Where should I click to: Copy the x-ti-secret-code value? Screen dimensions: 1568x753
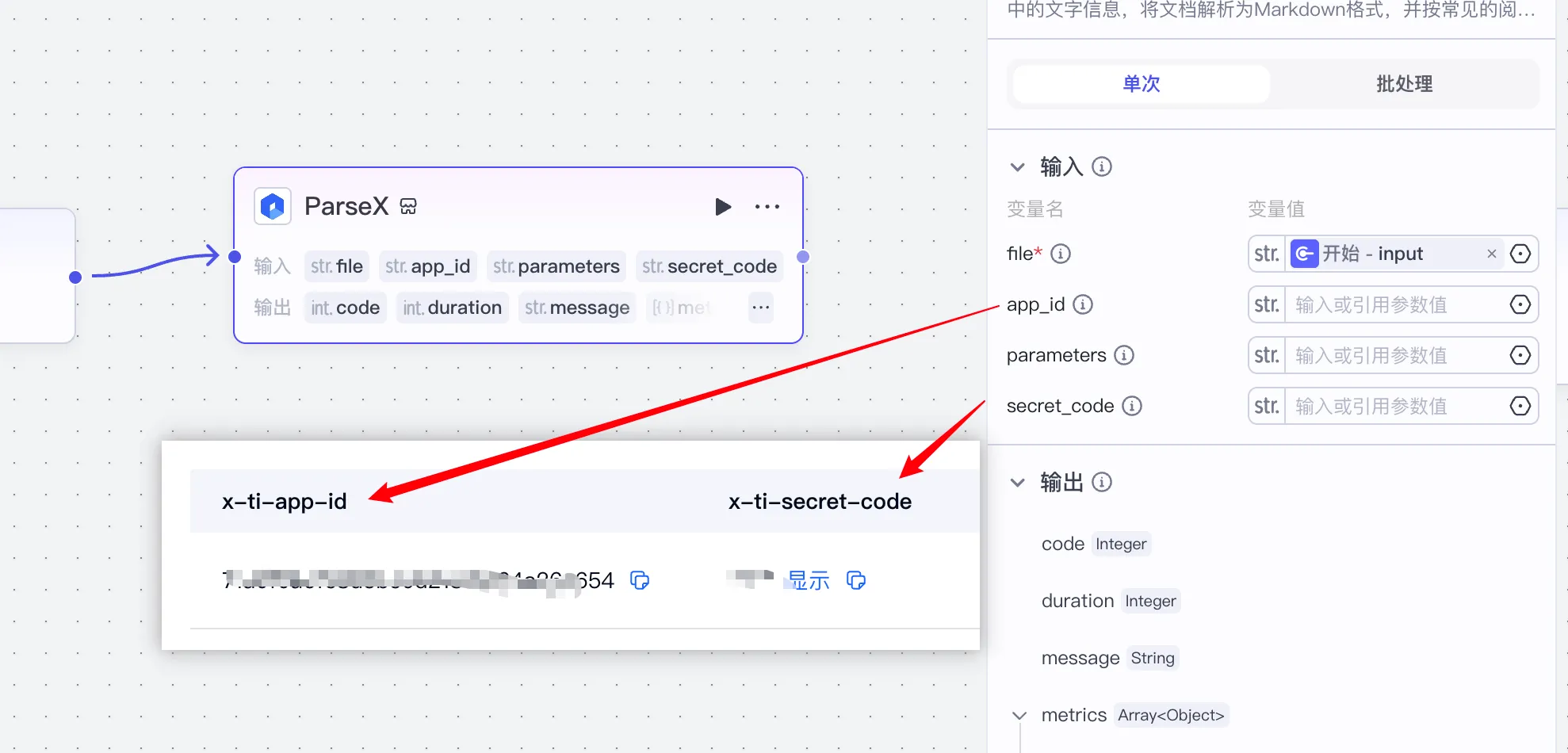(856, 580)
